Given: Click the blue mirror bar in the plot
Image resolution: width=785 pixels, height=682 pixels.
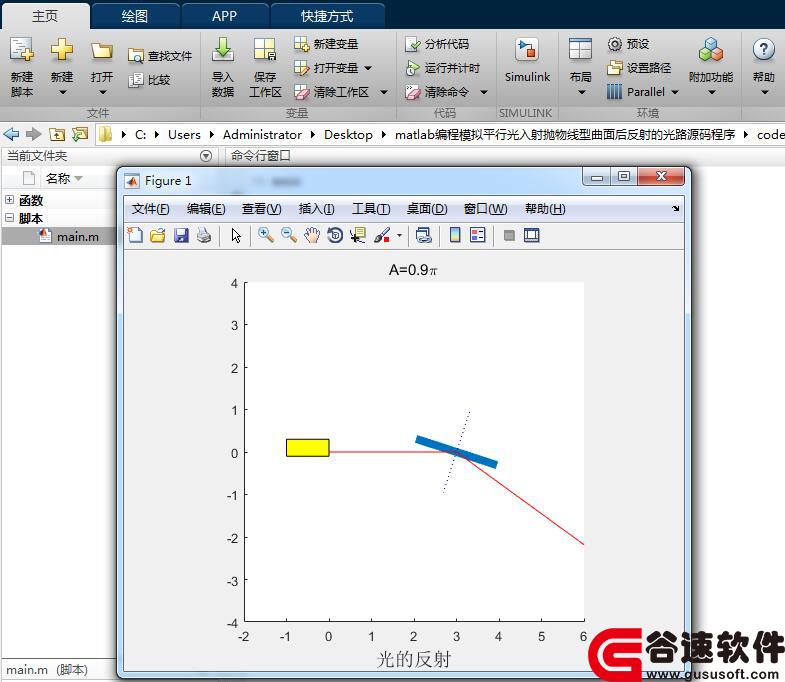Looking at the screenshot, I should (456, 452).
